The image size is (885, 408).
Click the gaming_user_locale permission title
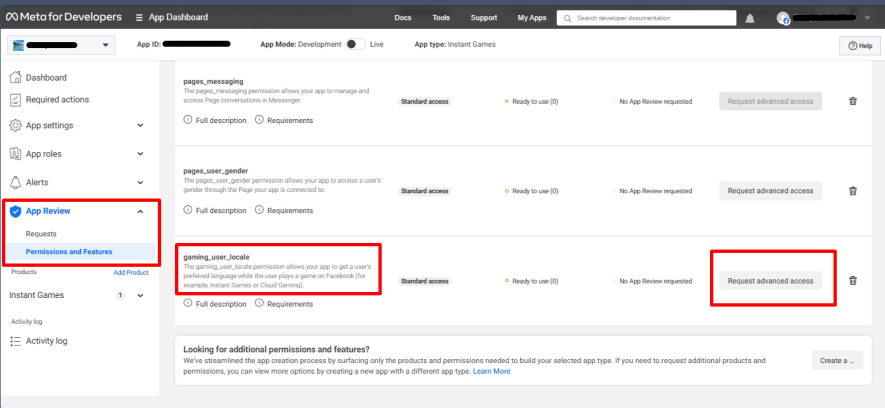click(216, 257)
